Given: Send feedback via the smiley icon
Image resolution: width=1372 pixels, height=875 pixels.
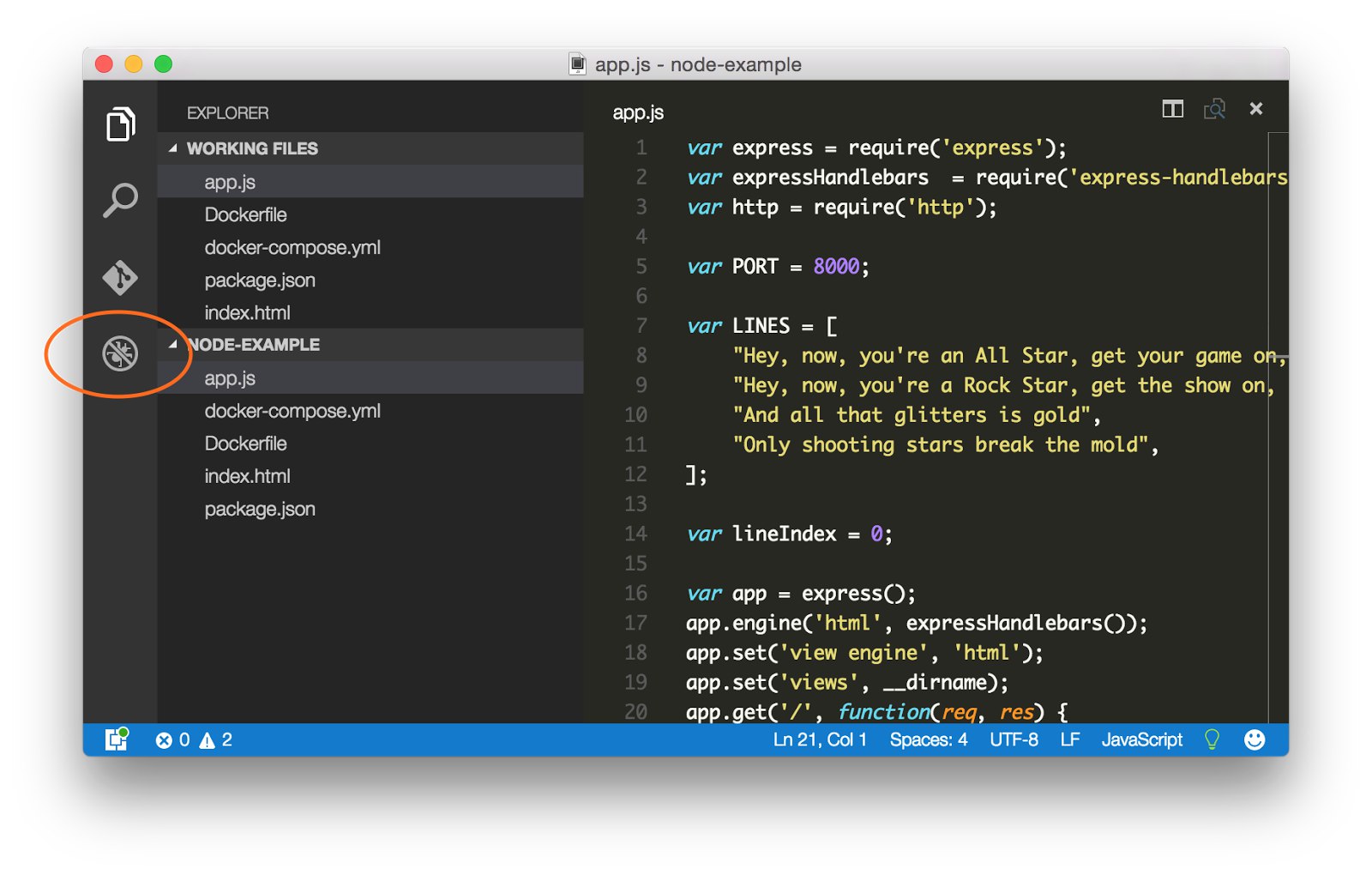Looking at the screenshot, I should pos(1255,739).
